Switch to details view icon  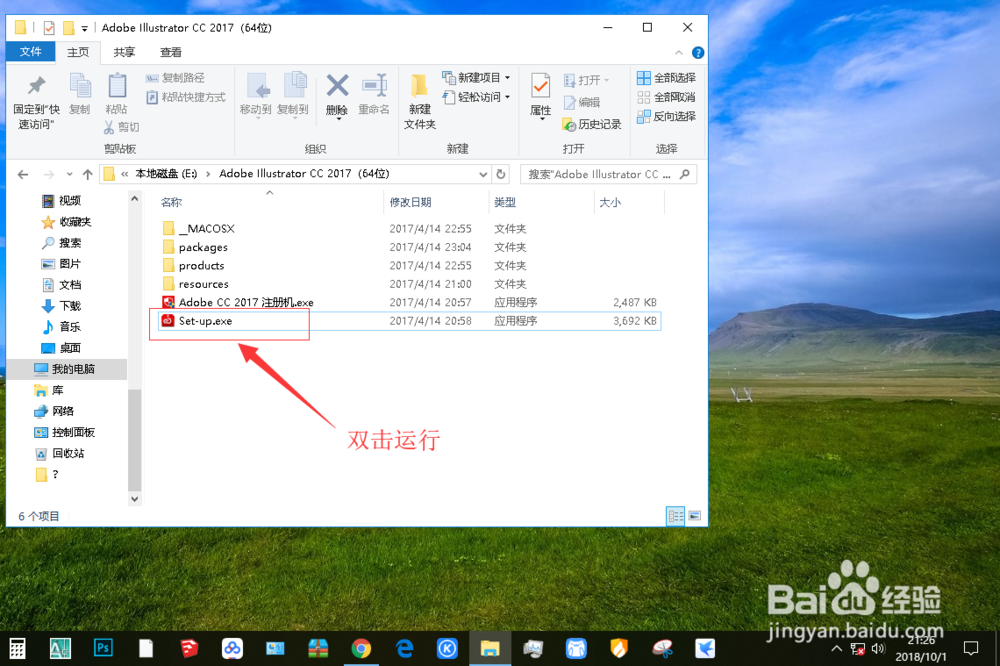pos(675,515)
